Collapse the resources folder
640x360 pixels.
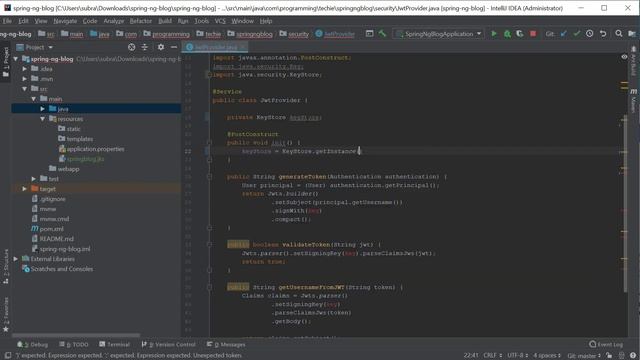43,119
